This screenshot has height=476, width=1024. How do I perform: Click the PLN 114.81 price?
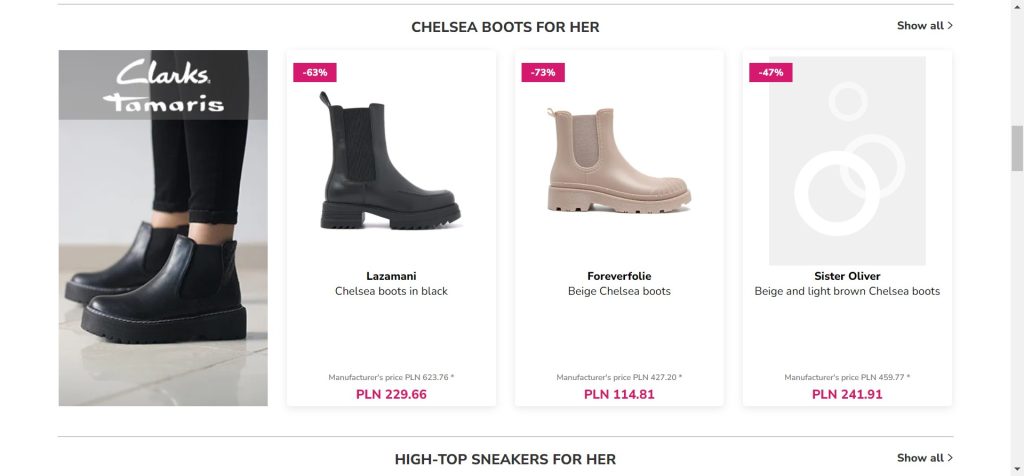(619, 394)
